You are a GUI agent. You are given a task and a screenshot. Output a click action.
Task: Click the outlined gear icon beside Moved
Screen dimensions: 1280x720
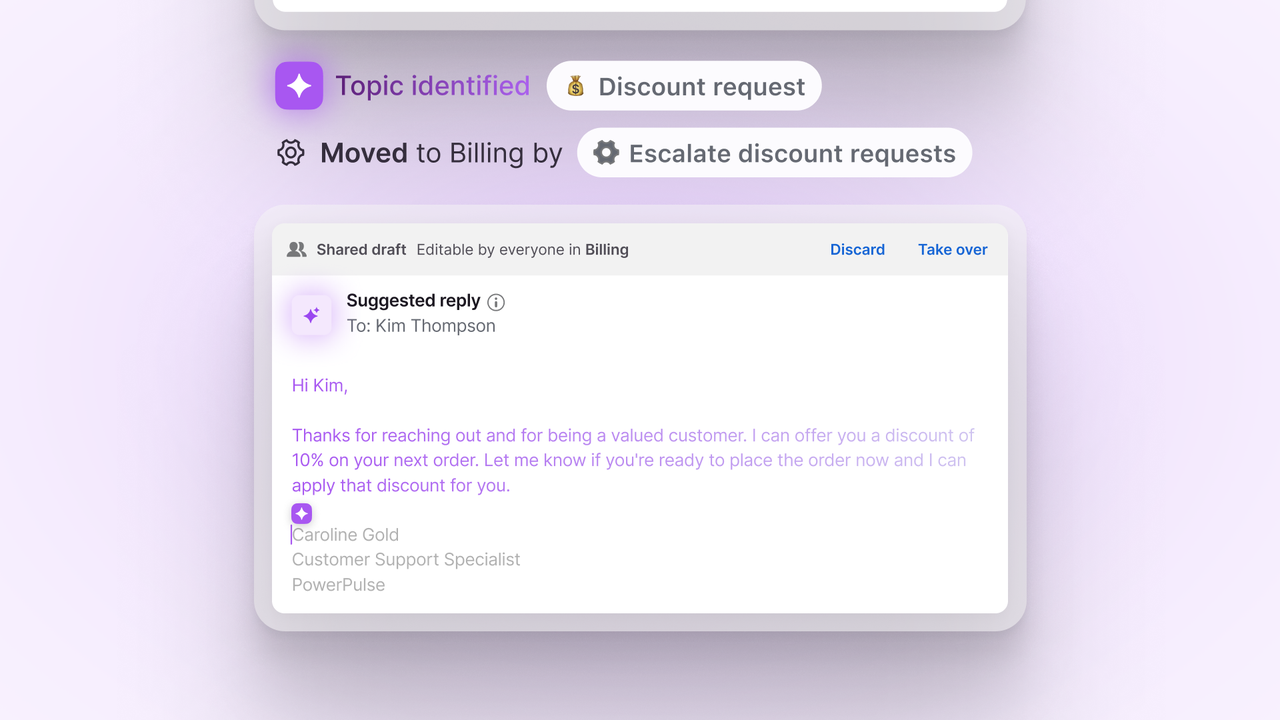coord(291,153)
